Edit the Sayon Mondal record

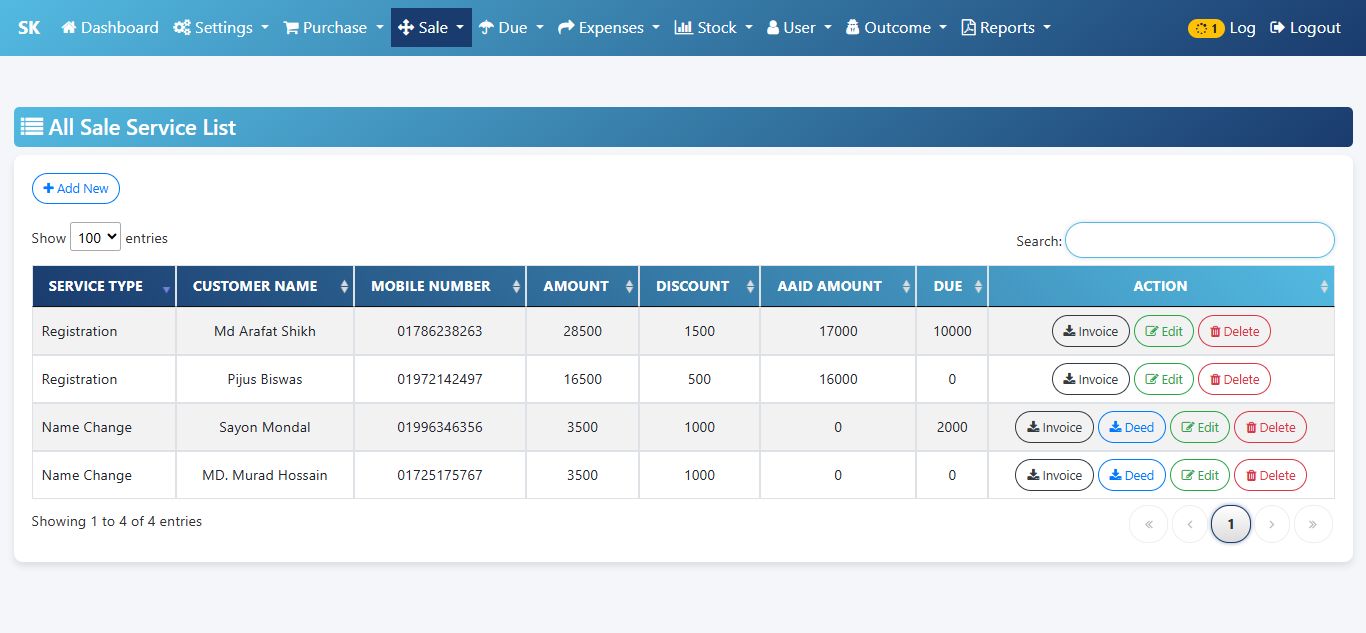click(x=1200, y=427)
